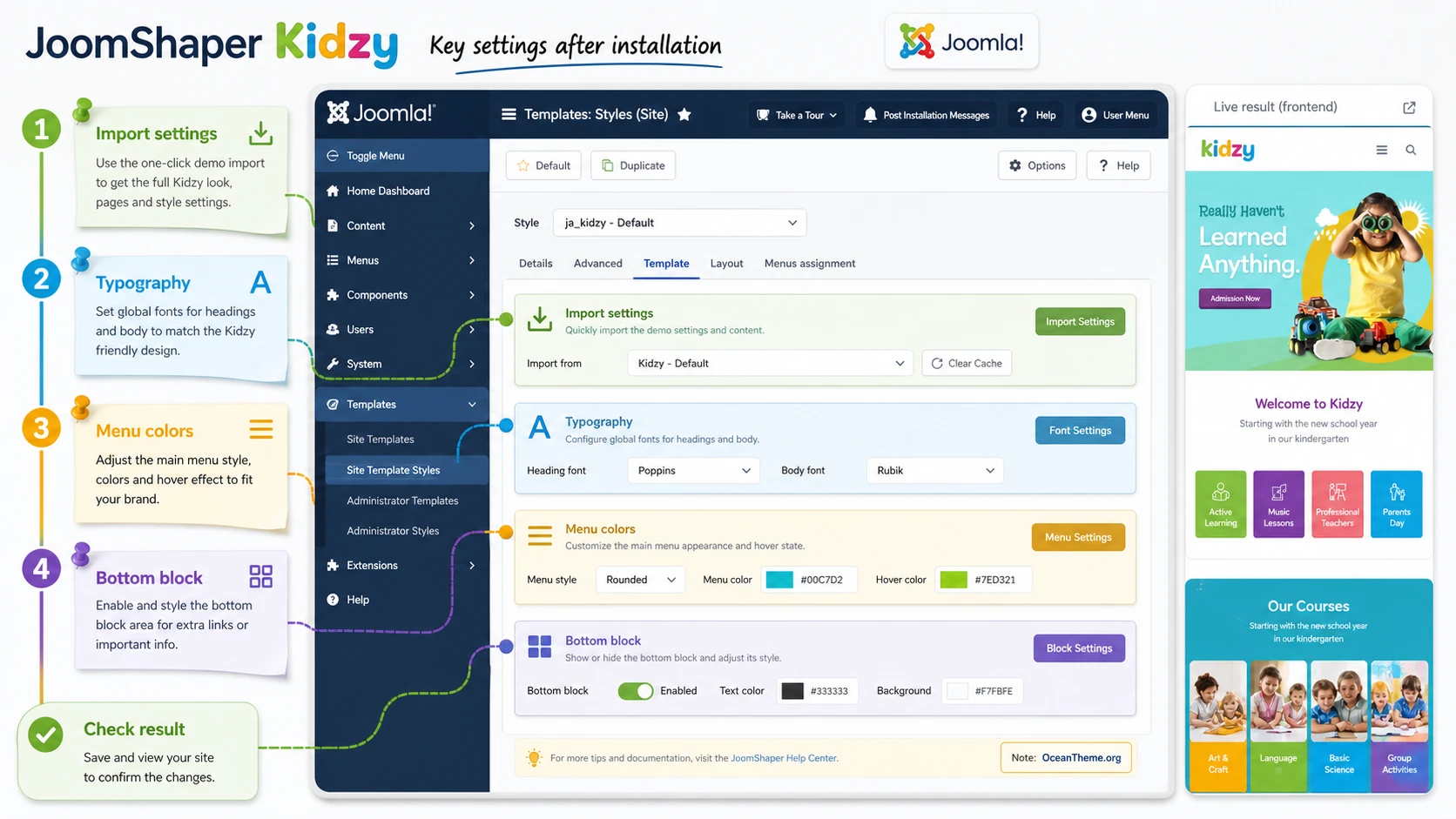Open the Post Installation Messages bell
This screenshot has width=1456, height=819.
click(x=870, y=115)
